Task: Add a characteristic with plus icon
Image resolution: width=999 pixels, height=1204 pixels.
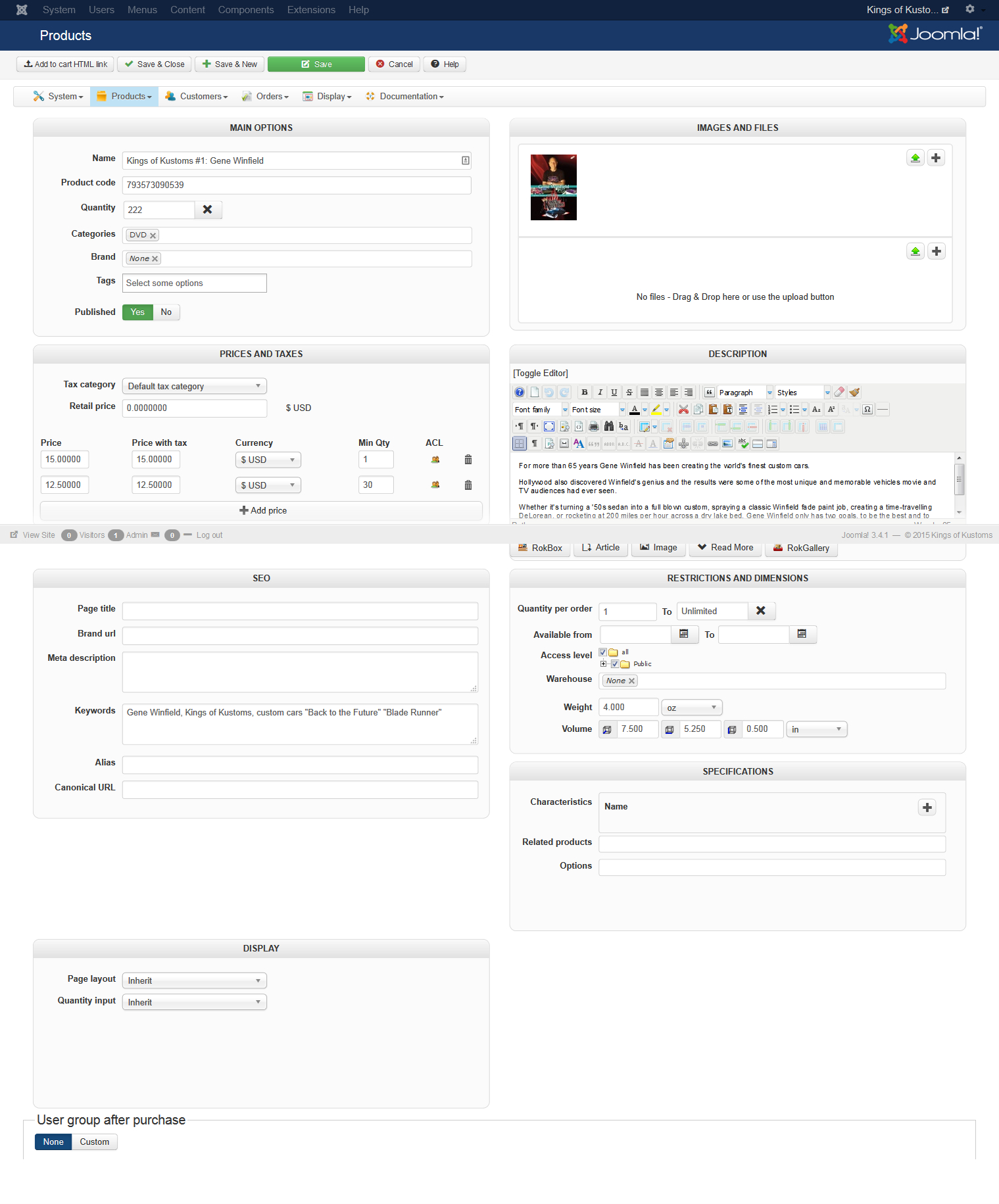Action: coord(927,807)
